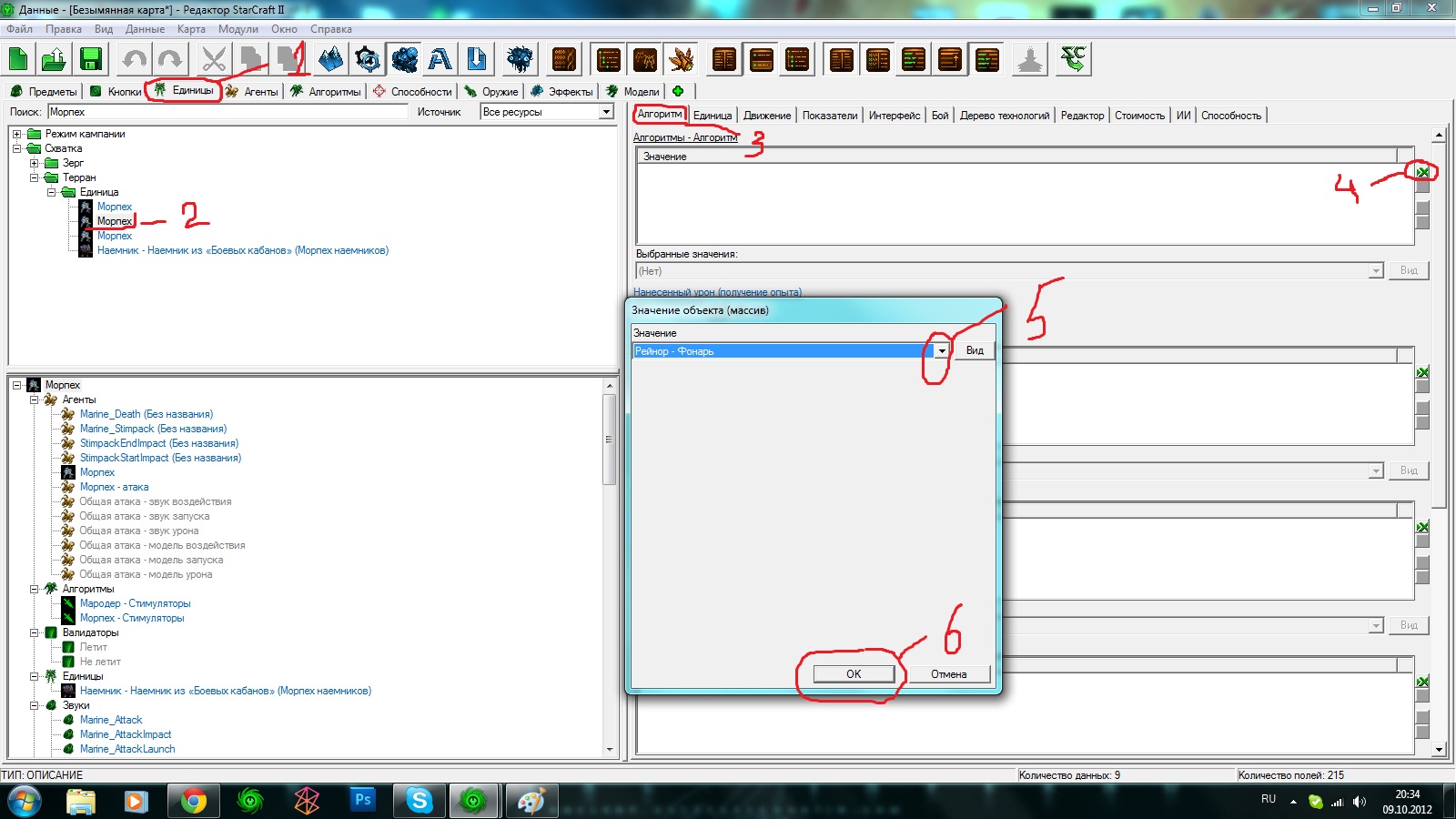1456x819 pixels.
Task: Click the New document toolbar icon
Action: tap(18, 60)
